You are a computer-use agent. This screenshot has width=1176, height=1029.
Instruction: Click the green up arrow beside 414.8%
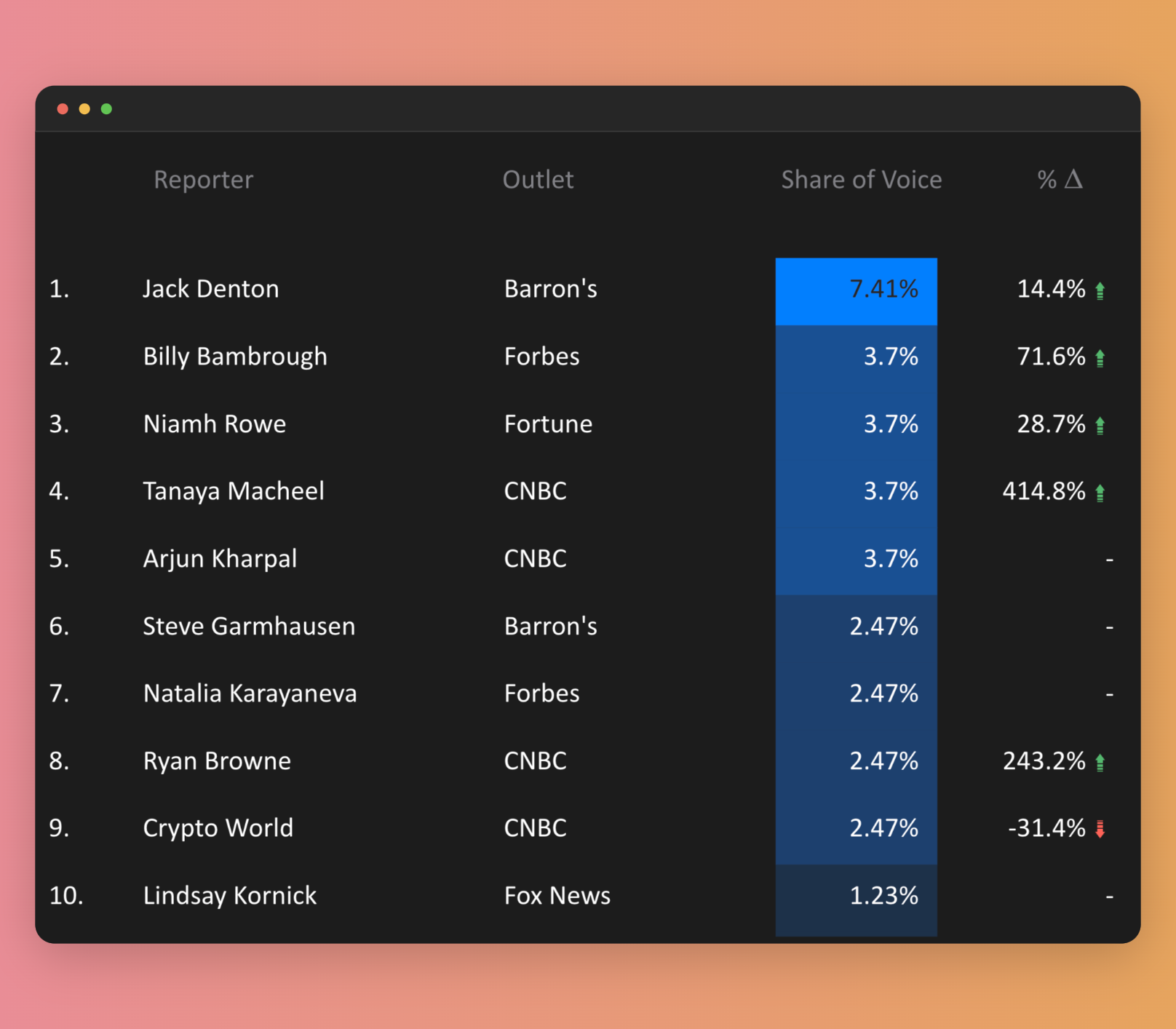point(1100,493)
